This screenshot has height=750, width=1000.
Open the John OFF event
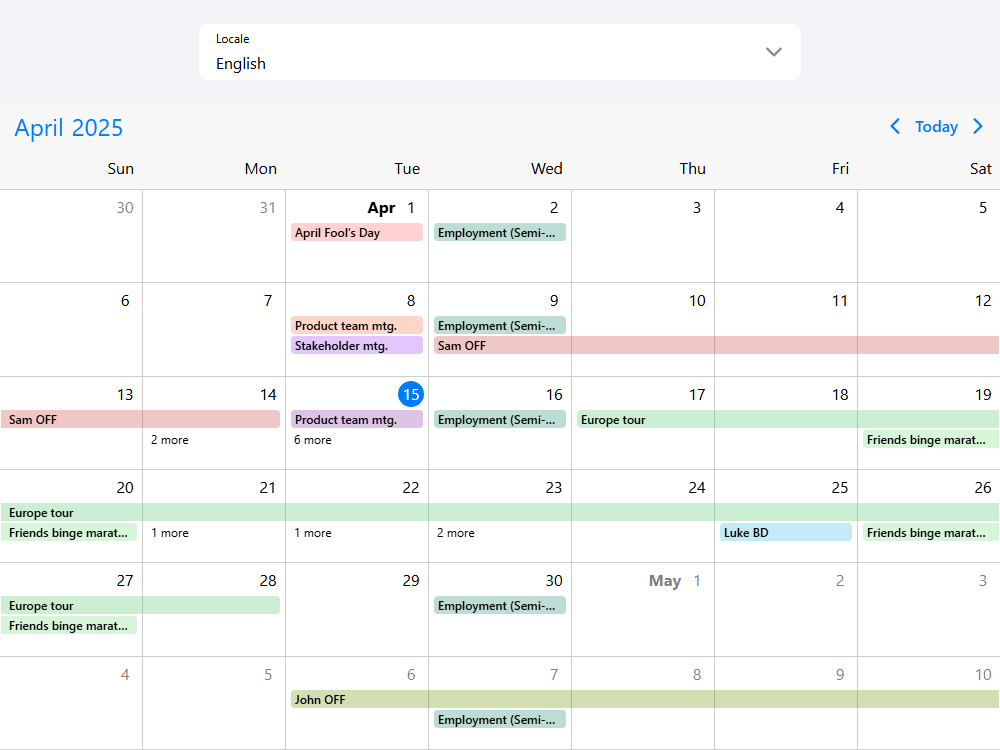[x=645, y=700]
